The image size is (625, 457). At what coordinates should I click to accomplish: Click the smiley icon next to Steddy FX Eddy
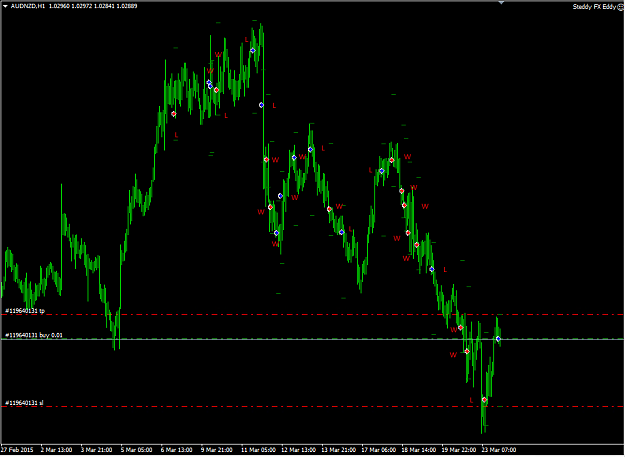click(x=620, y=7)
